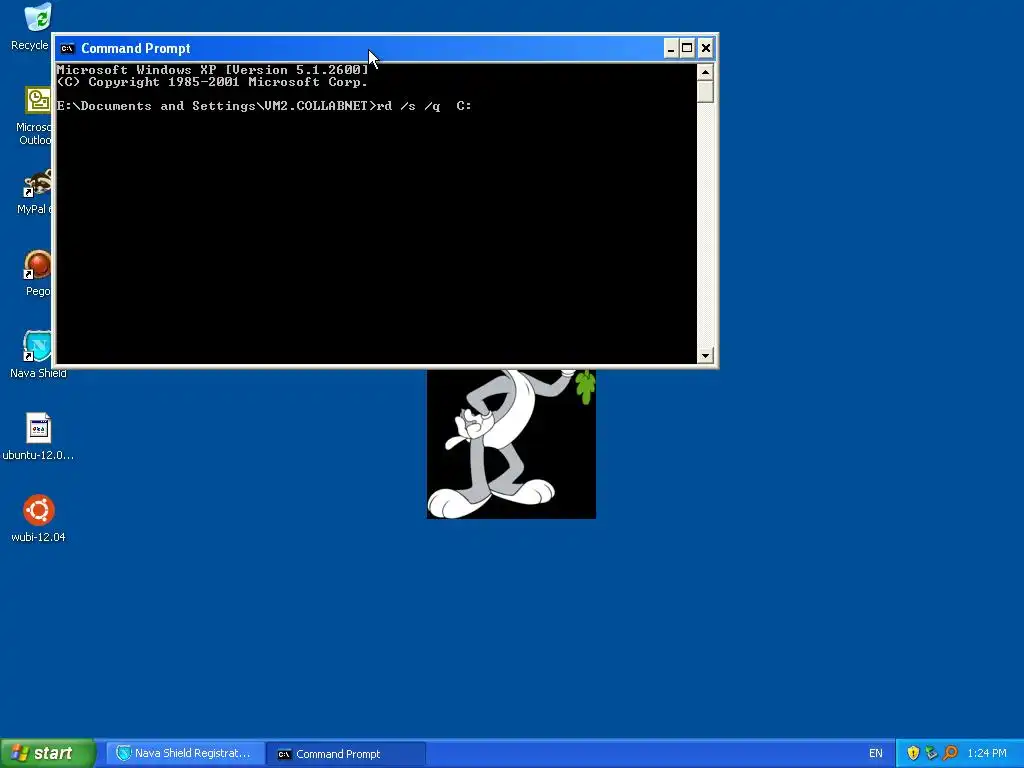
Task: Click the Start button
Action: (x=48, y=753)
